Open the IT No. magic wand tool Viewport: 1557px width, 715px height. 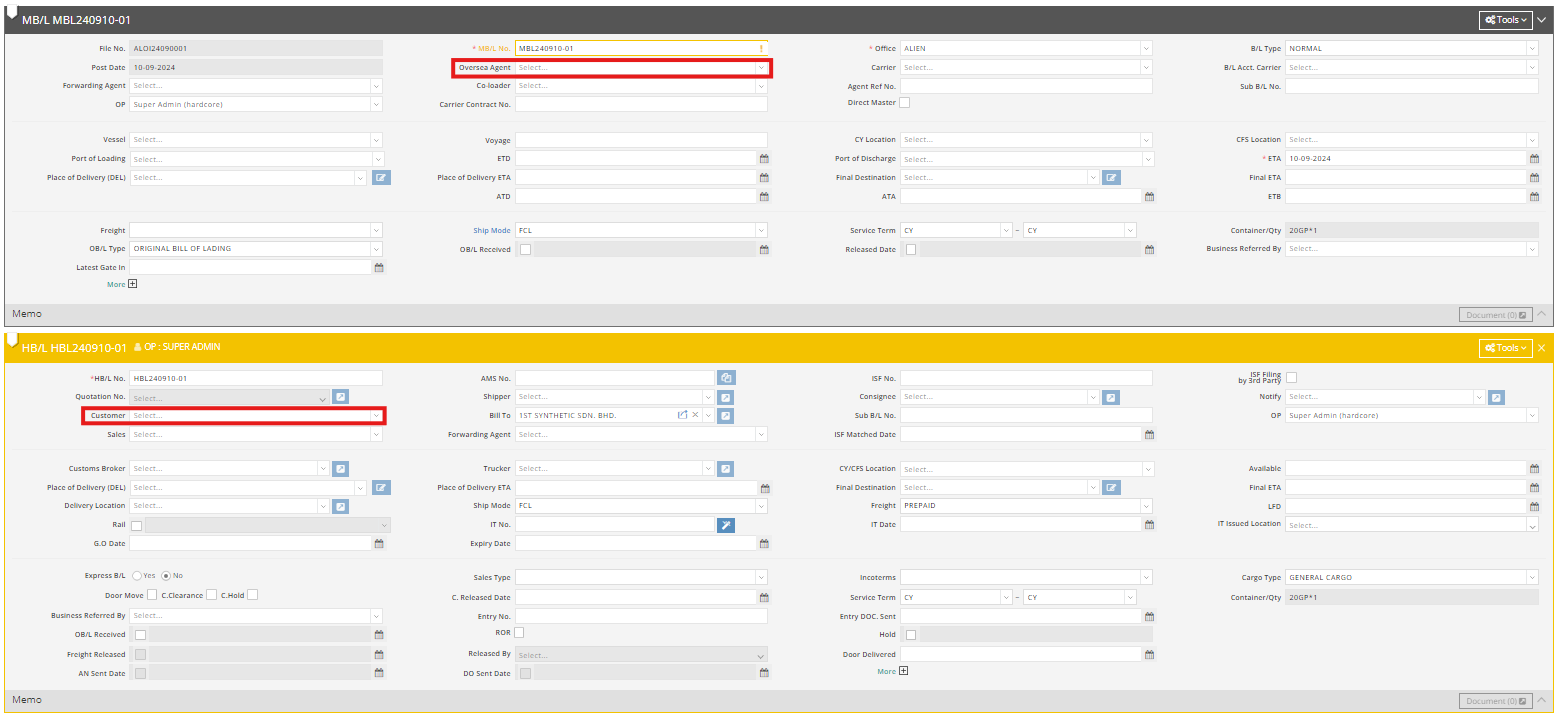coord(726,525)
